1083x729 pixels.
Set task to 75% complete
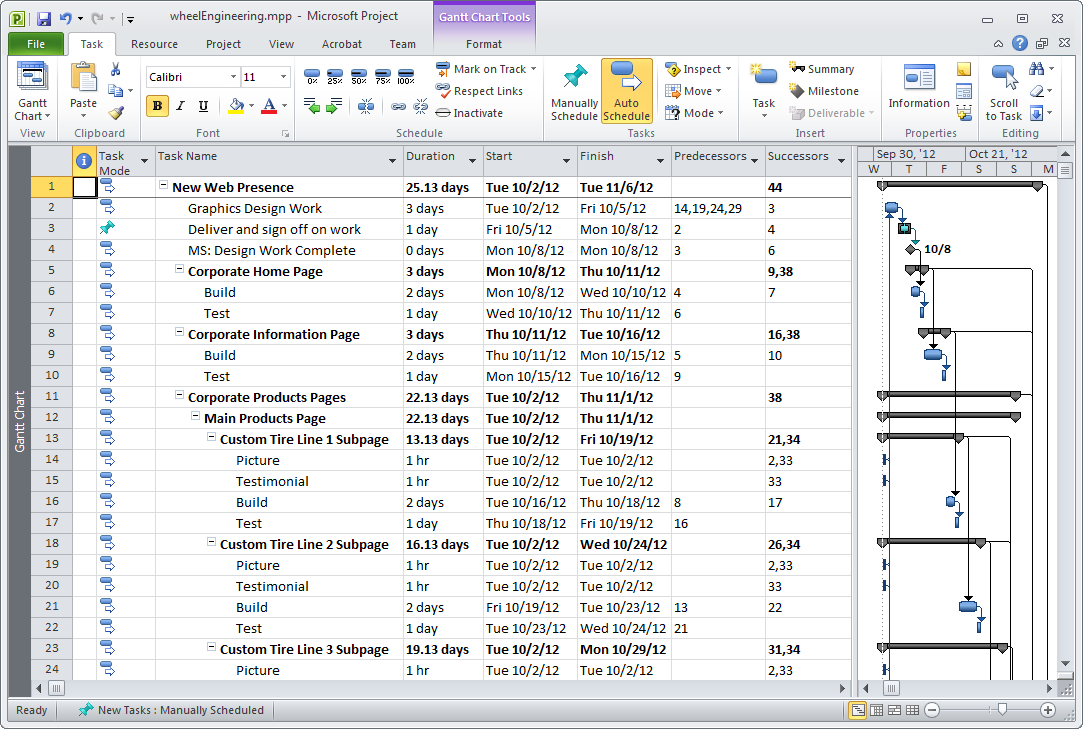pyautogui.click(x=382, y=77)
